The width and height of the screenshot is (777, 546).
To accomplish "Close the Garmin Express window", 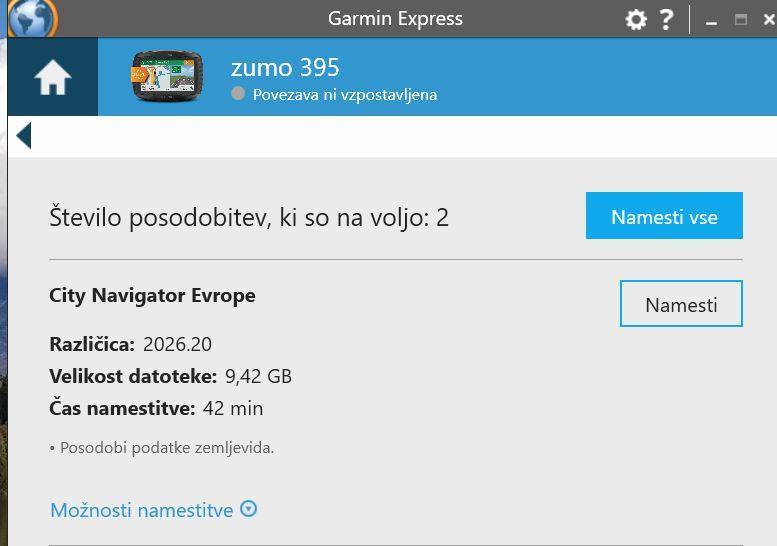I will (769, 20).
